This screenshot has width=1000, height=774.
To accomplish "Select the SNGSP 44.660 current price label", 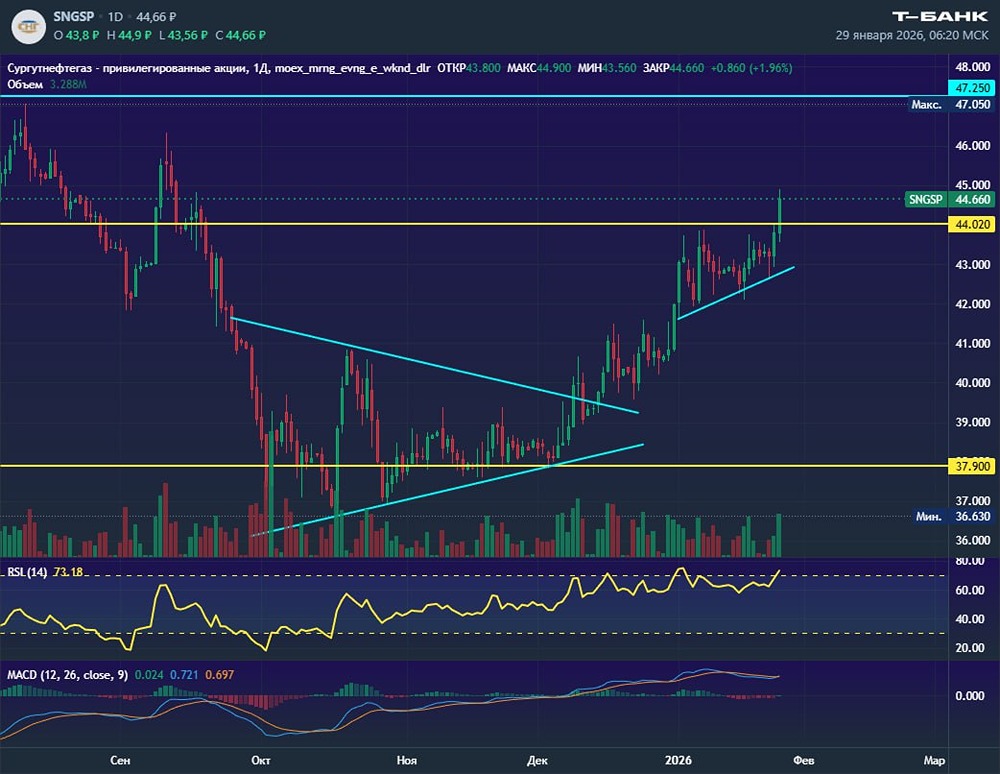I will click(950, 200).
